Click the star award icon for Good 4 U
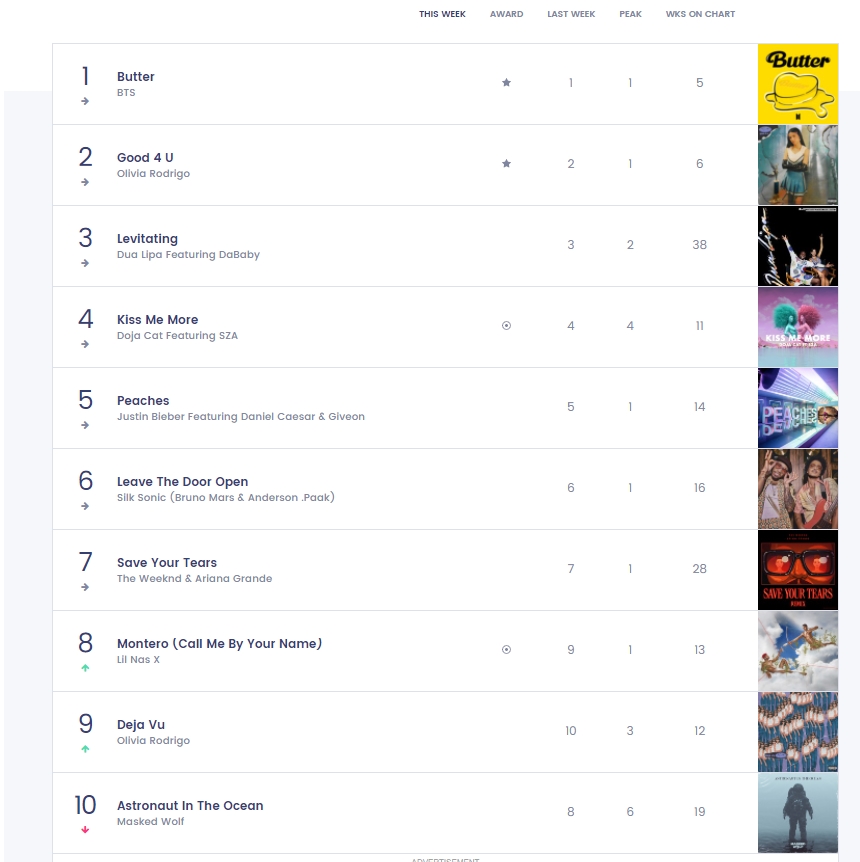The height and width of the screenshot is (862, 860). [x=506, y=163]
